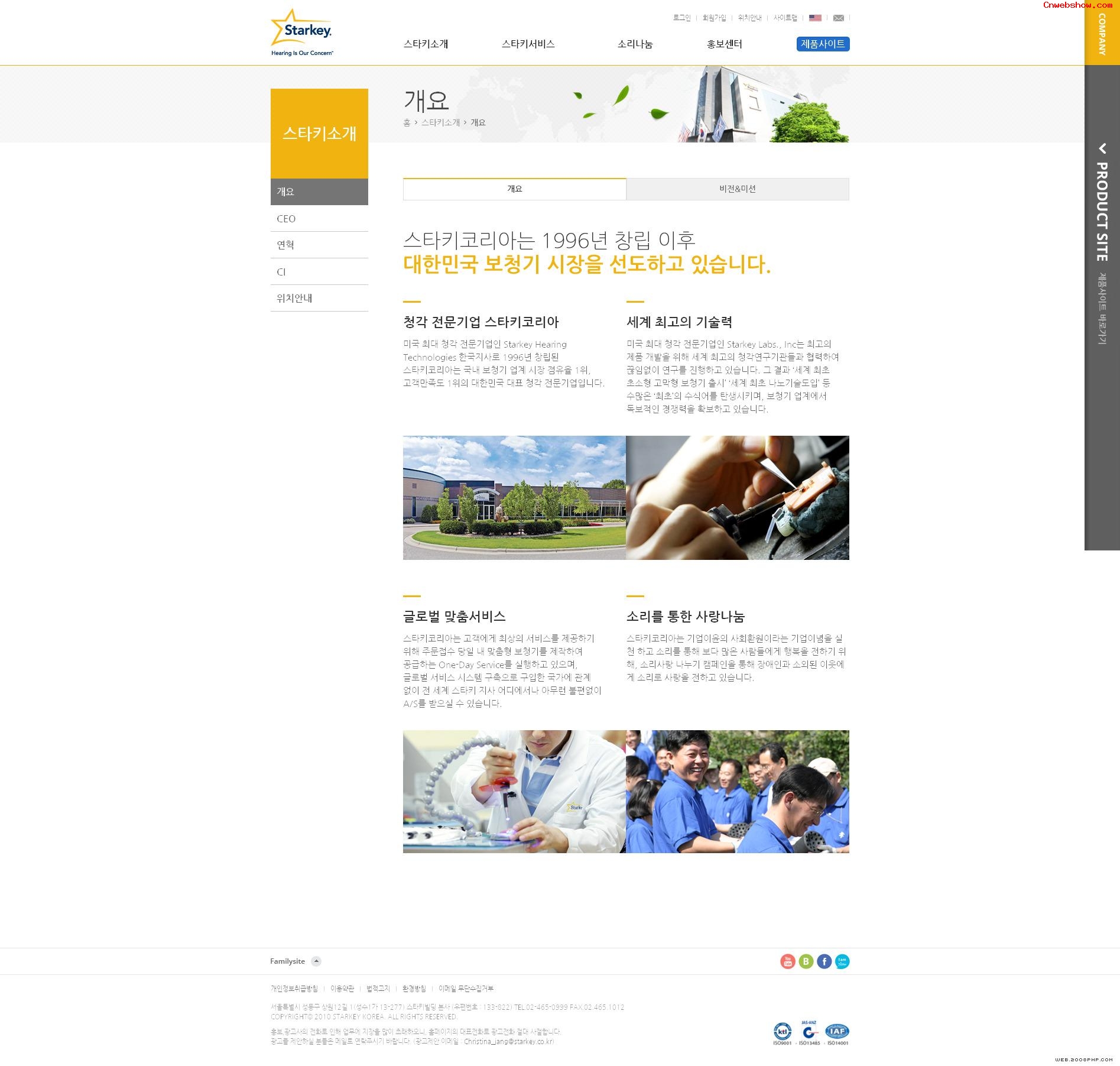This screenshot has width=1120, height=1066.
Task: Expand the PRODUCT SITE side panel chevron
Action: pos(1102,148)
